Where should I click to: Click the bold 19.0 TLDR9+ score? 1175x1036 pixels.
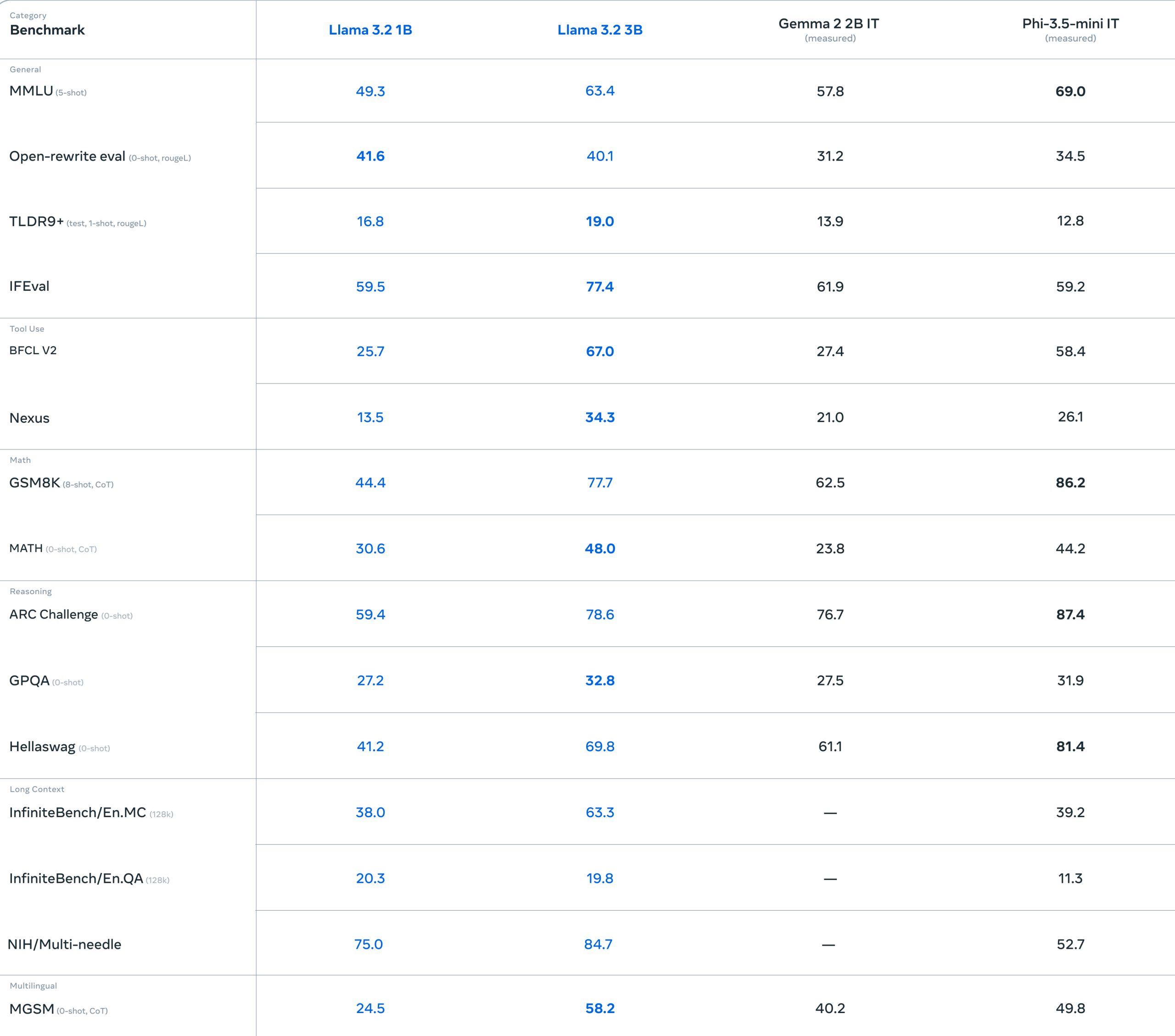pos(599,221)
